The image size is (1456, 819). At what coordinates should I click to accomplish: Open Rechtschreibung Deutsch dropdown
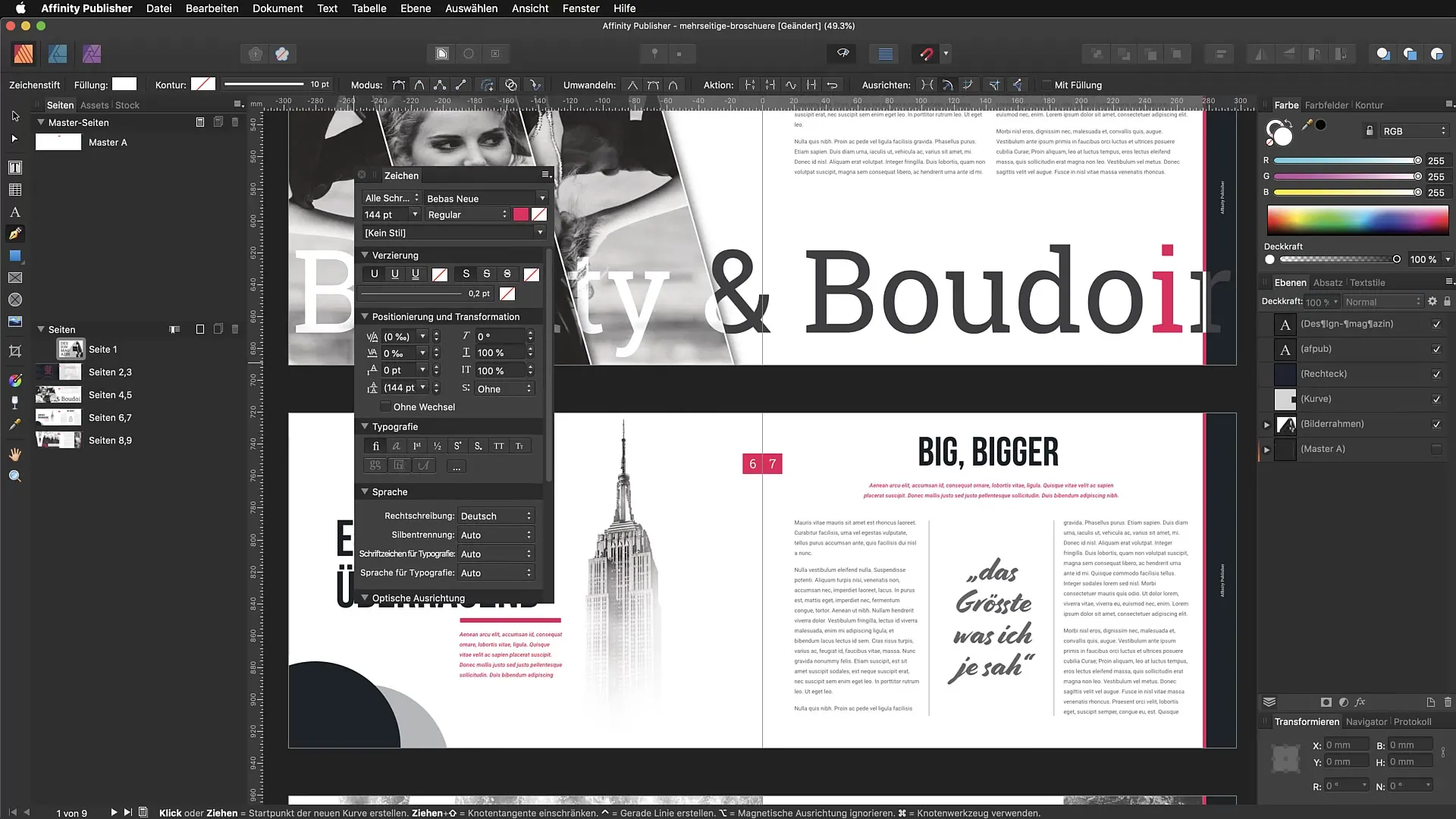coord(496,516)
